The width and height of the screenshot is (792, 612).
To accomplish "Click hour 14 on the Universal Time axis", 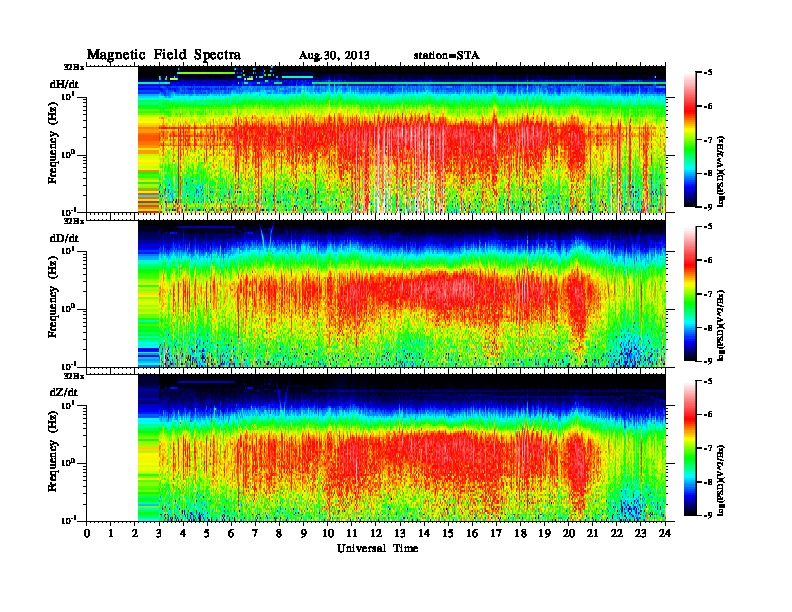I will point(424,534).
